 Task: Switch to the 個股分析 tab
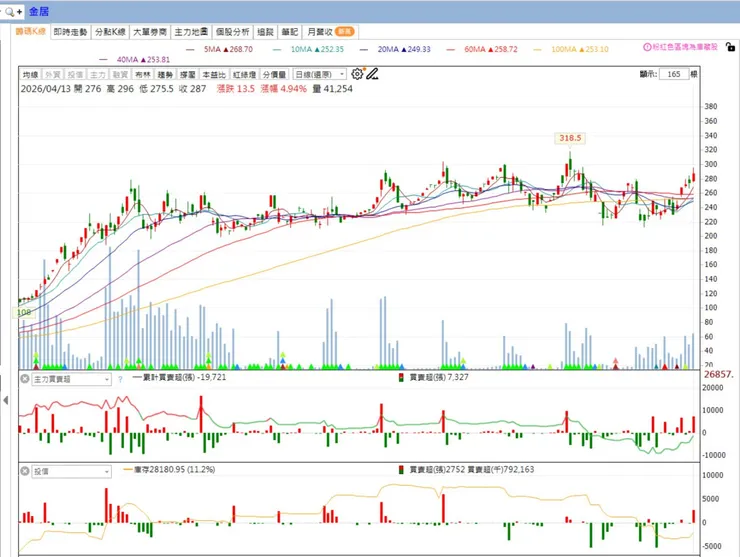click(x=233, y=32)
